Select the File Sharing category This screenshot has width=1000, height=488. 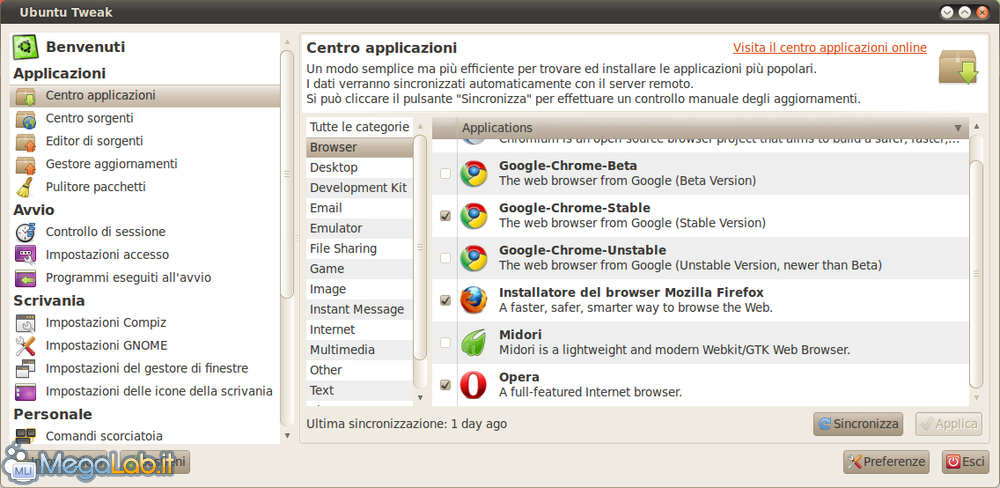click(x=359, y=249)
